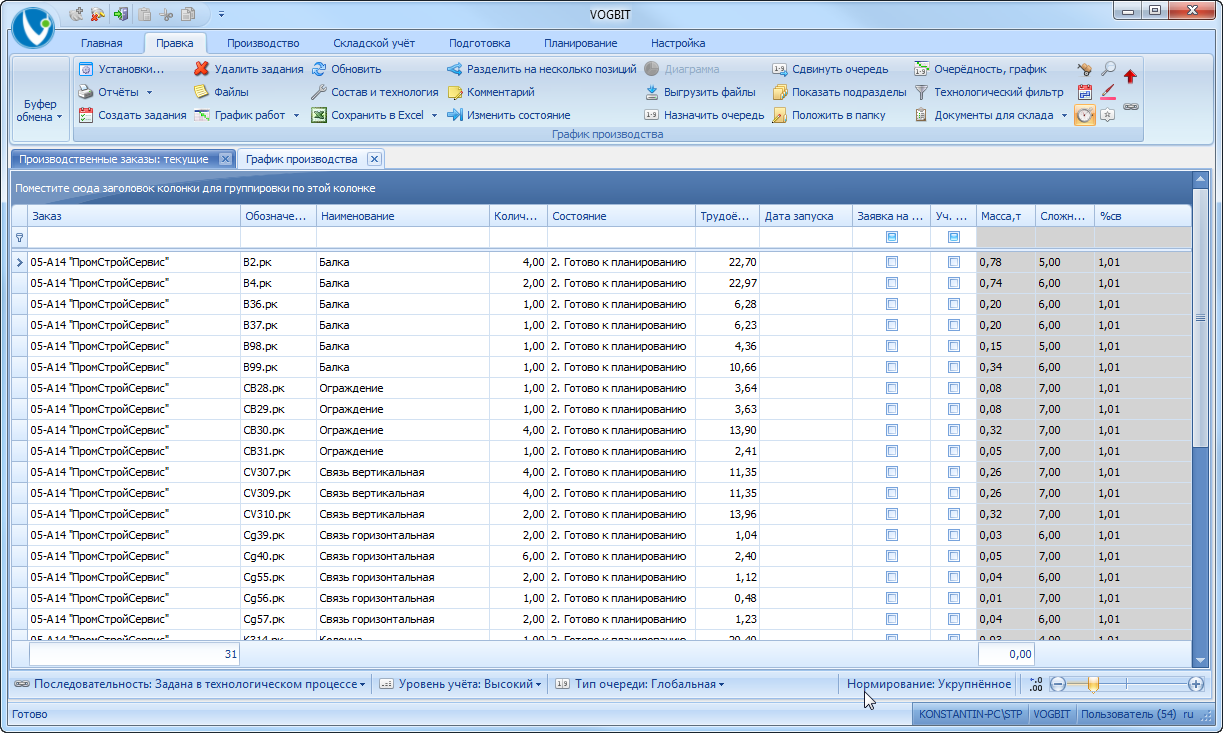This screenshot has height=733, width=1223.
Task: Open the Производство ribbon tab
Action: click(263, 43)
